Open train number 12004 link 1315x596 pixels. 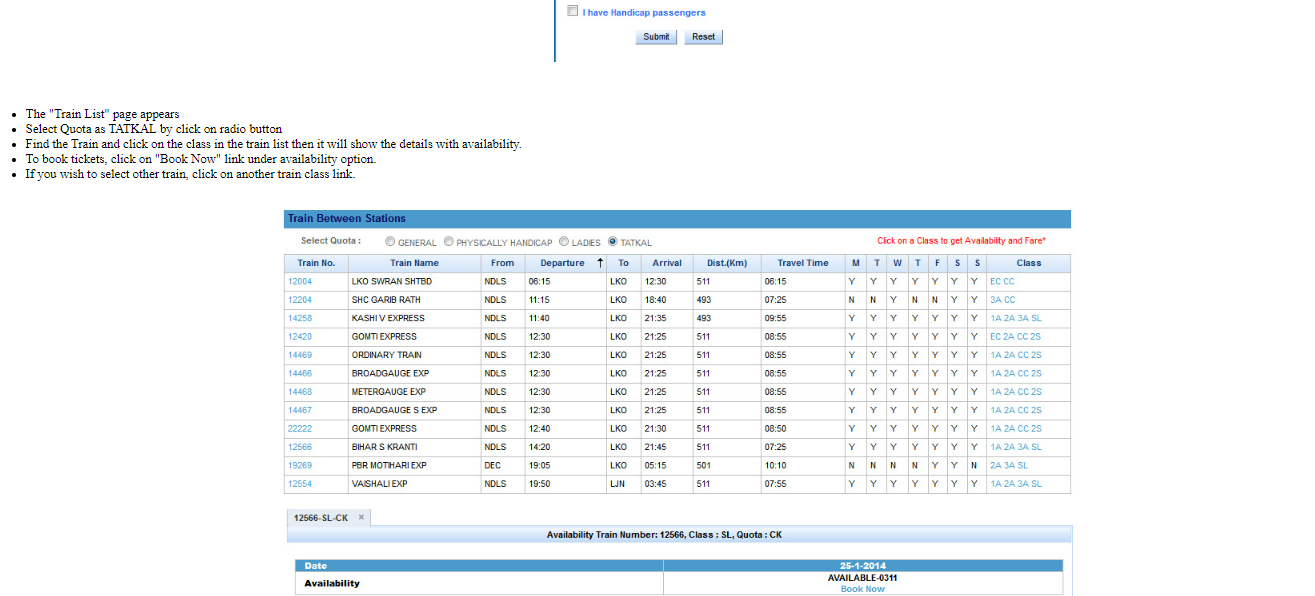click(x=300, y=281)
